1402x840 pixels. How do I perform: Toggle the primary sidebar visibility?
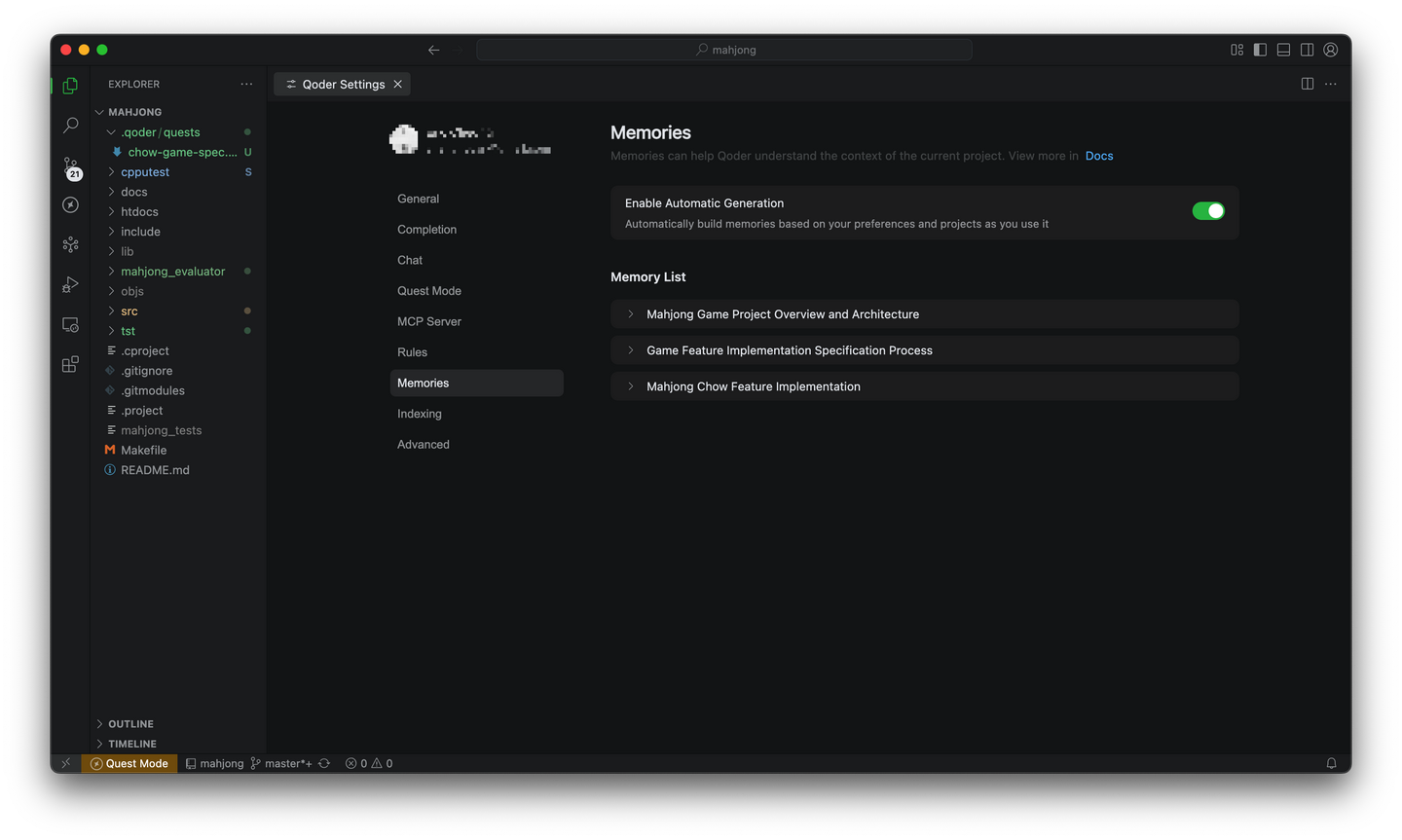tap(1260, 50)
